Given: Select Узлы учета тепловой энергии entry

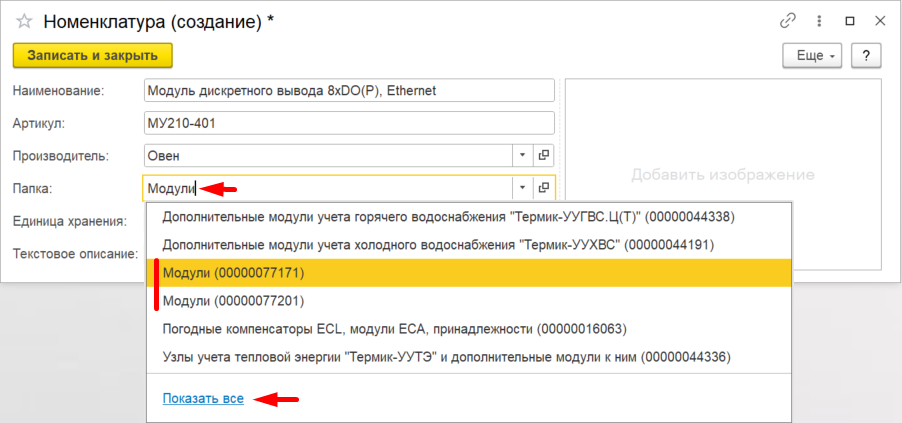Looking at the screenshot, I should tap(469, 357).
